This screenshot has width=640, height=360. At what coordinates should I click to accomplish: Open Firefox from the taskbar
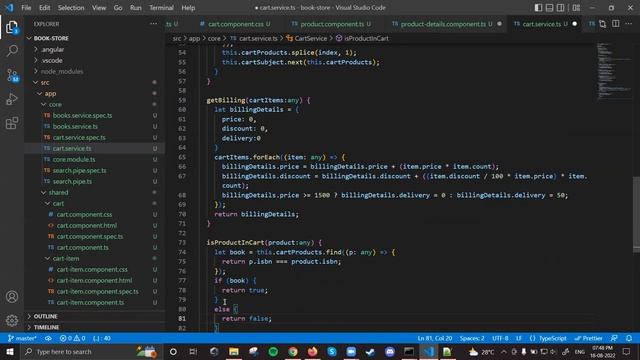click(312, 352)
